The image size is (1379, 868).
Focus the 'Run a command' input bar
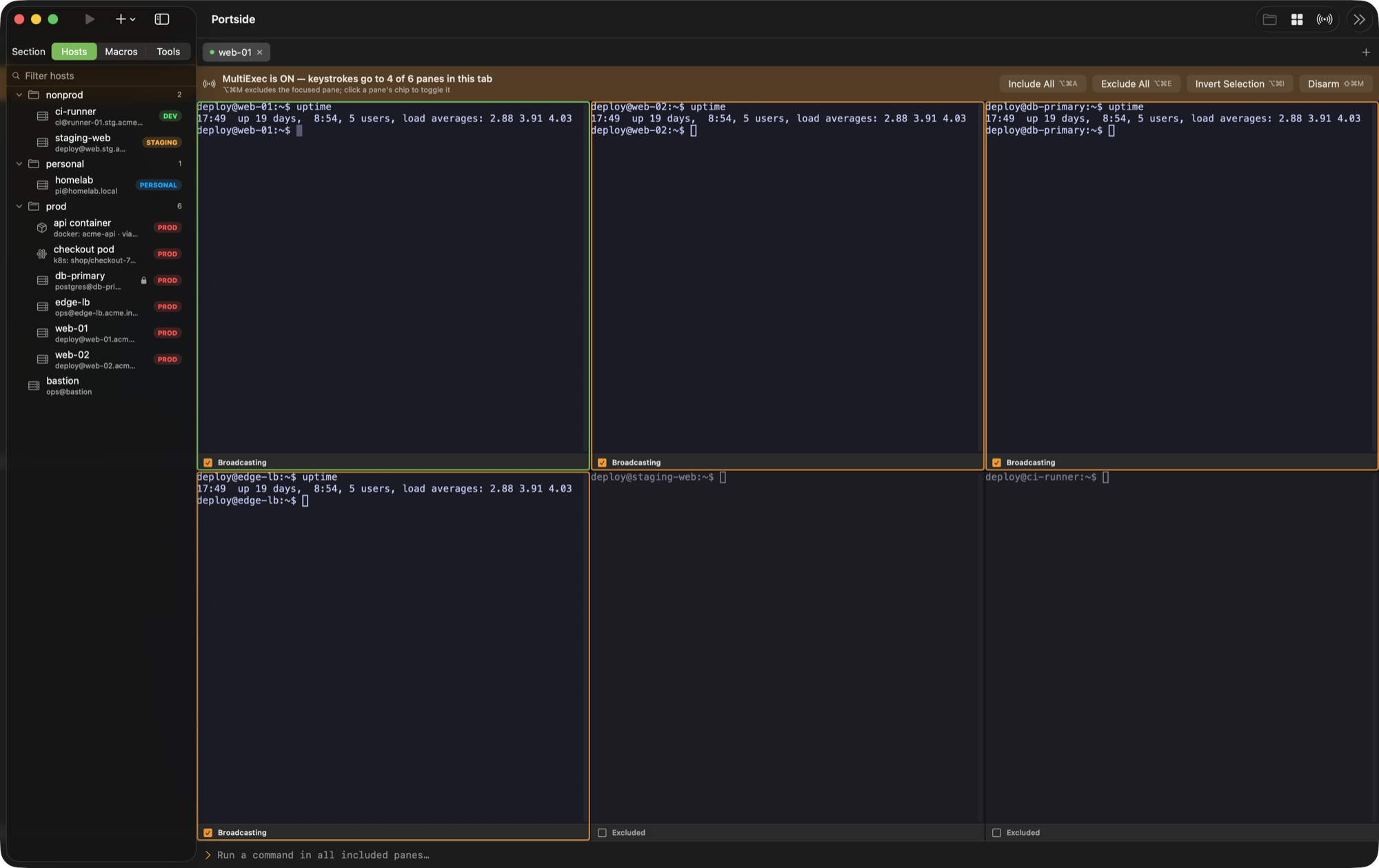click(x=787, y=855)
